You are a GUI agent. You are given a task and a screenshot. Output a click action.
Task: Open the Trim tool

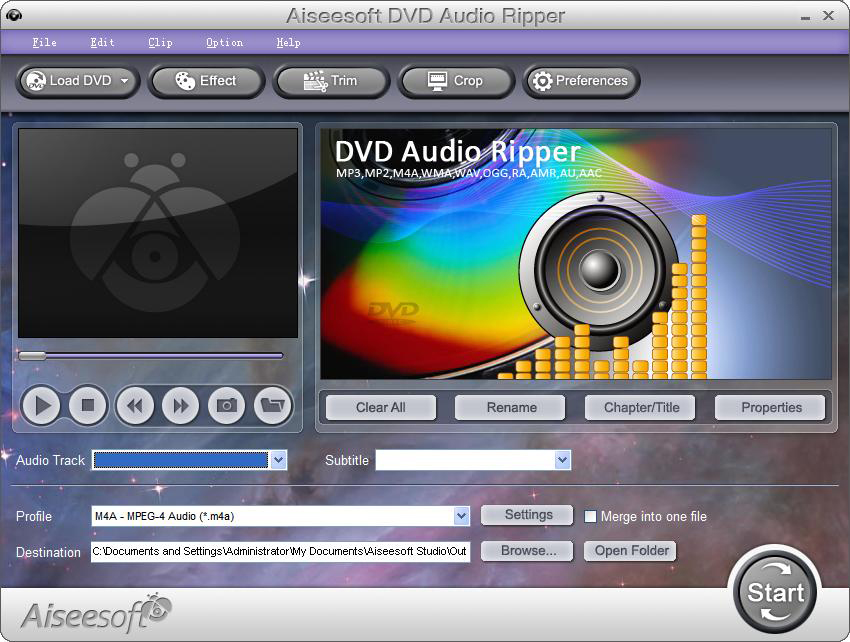tap(331, 81)
